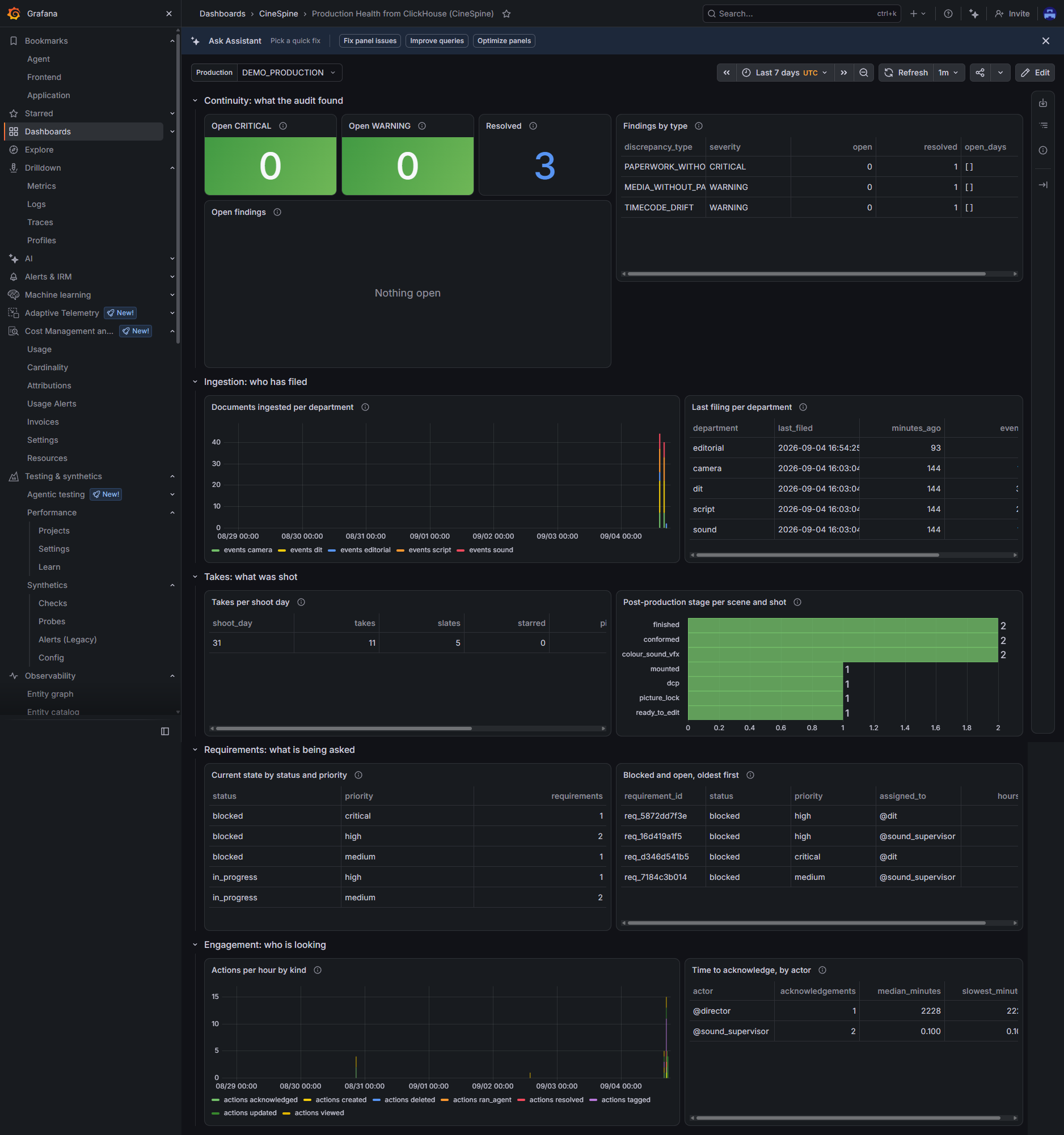Viewport: 1064px width, 1135px height.
Task: Star this dashboard with the star icon
Action: 506,14
